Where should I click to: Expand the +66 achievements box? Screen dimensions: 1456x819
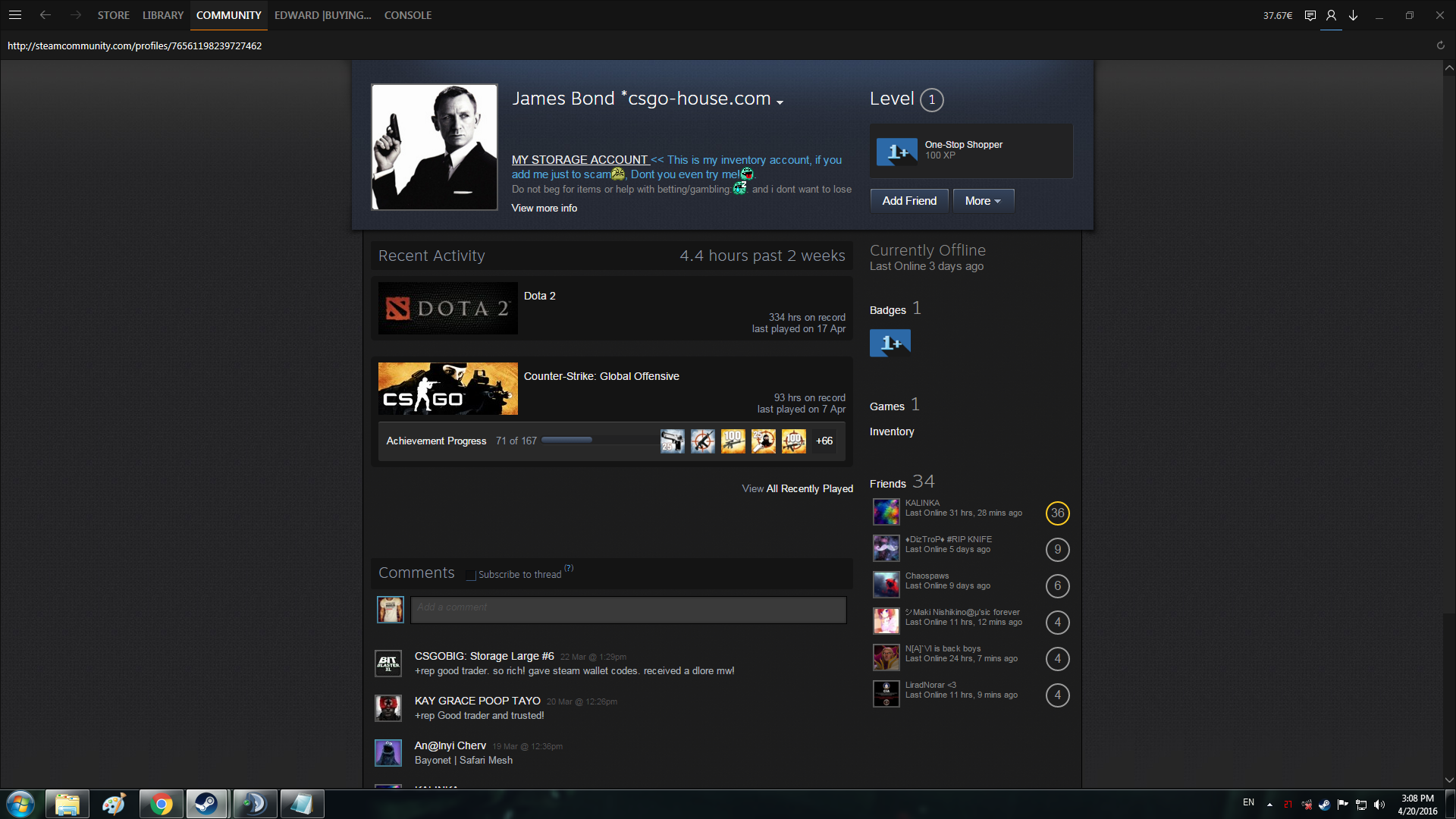(x=824, y=441)
